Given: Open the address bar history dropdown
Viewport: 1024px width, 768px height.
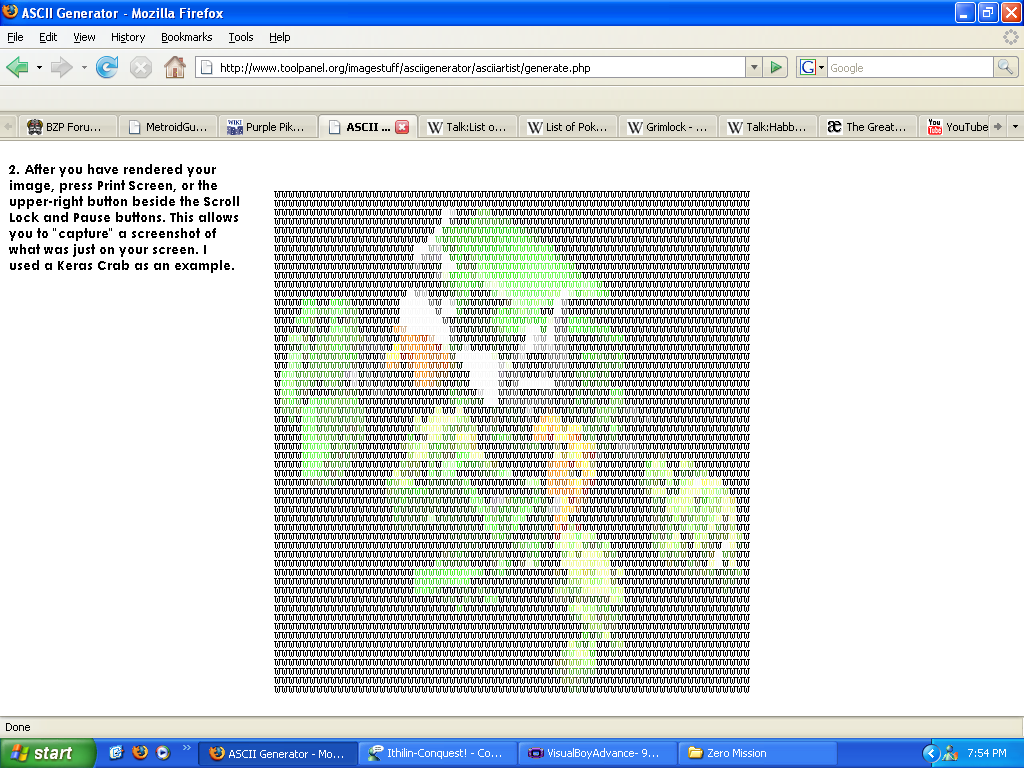Looking at the screenshot, I should pyautogui.click(x=756, y=67).
